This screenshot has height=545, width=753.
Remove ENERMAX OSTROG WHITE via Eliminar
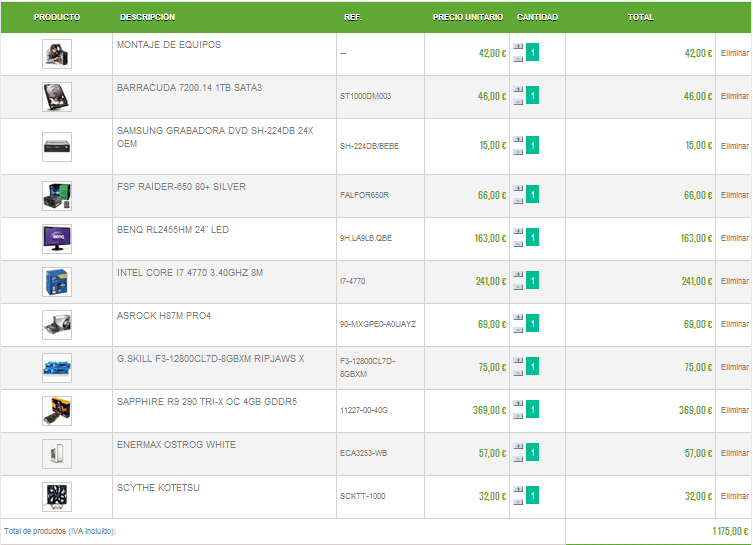[734, 453]
